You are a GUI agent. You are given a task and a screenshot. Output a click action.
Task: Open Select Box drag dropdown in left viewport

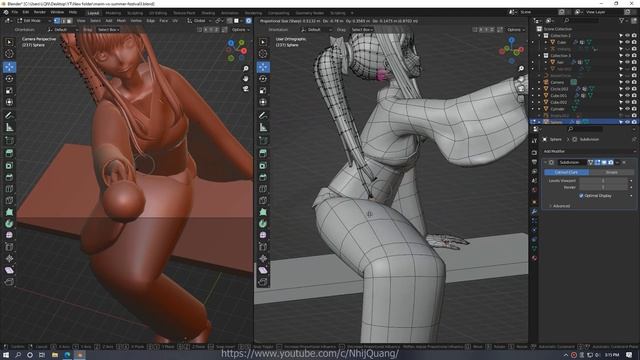point(109,29)
